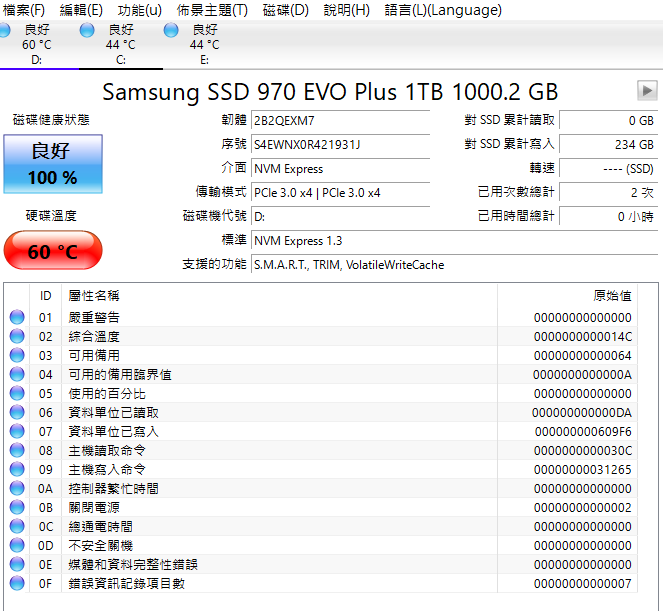Viewport: 663px width, 611px height.
Task: Open the 磁碟(D) menu
Action: pyautogui.click(x=285, y=10)
